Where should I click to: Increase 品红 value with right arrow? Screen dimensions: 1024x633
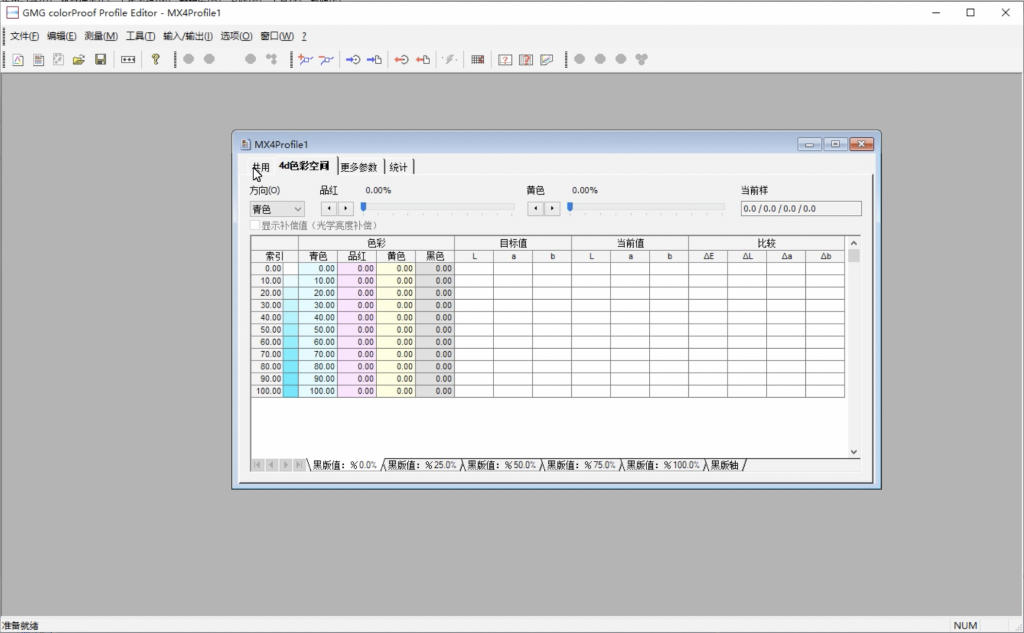(x=345, y=208)
